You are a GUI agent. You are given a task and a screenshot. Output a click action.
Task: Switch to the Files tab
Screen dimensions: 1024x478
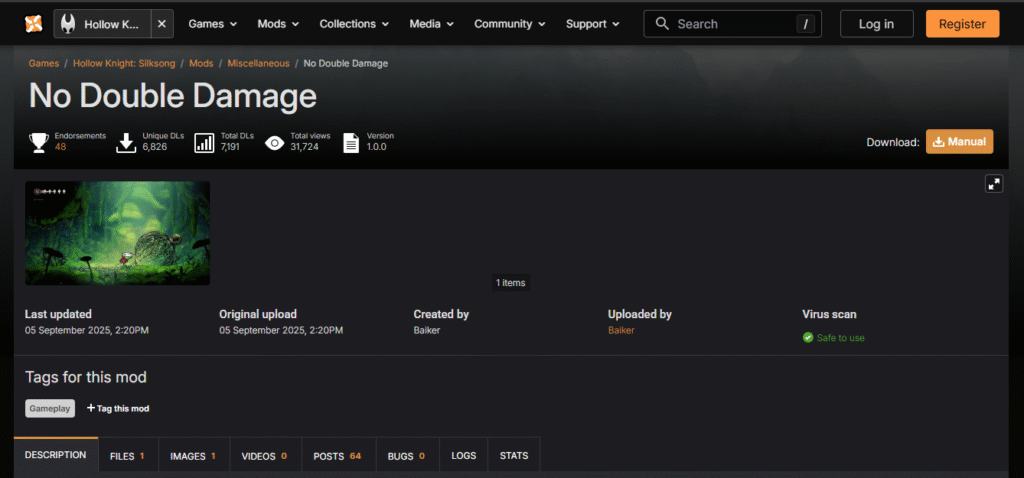(x=128, y=456)
